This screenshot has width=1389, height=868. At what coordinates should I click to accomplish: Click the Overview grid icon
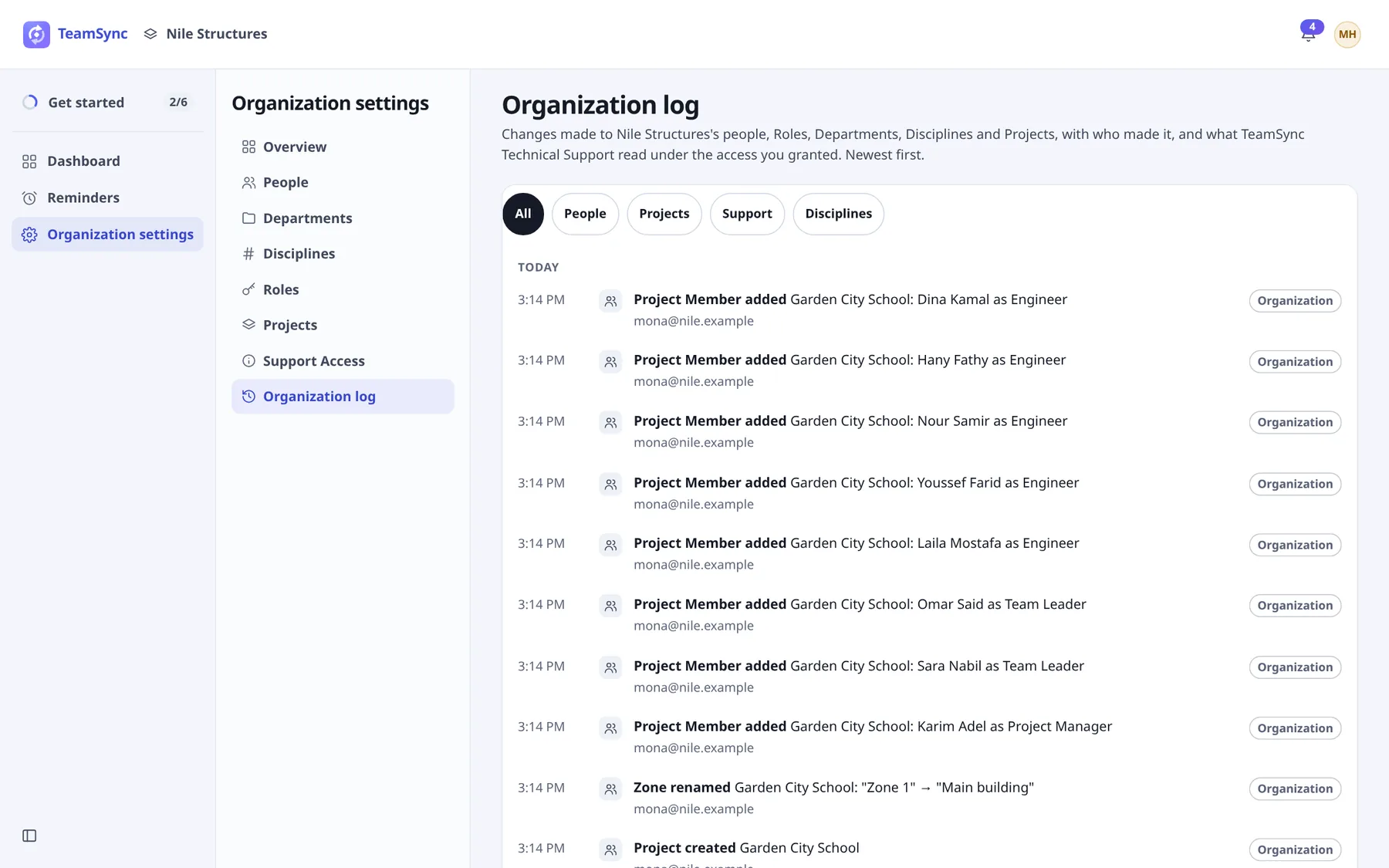(248, 147)
